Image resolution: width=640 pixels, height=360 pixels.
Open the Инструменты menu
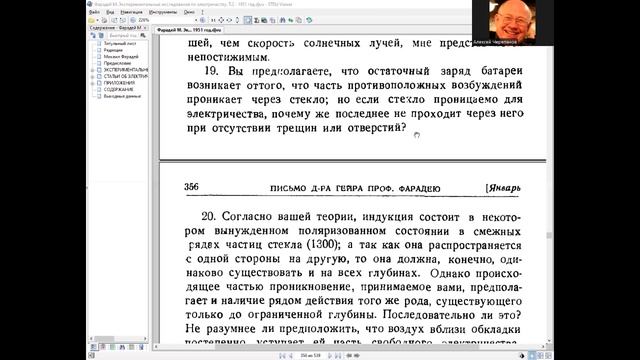(x=163, y=12)
